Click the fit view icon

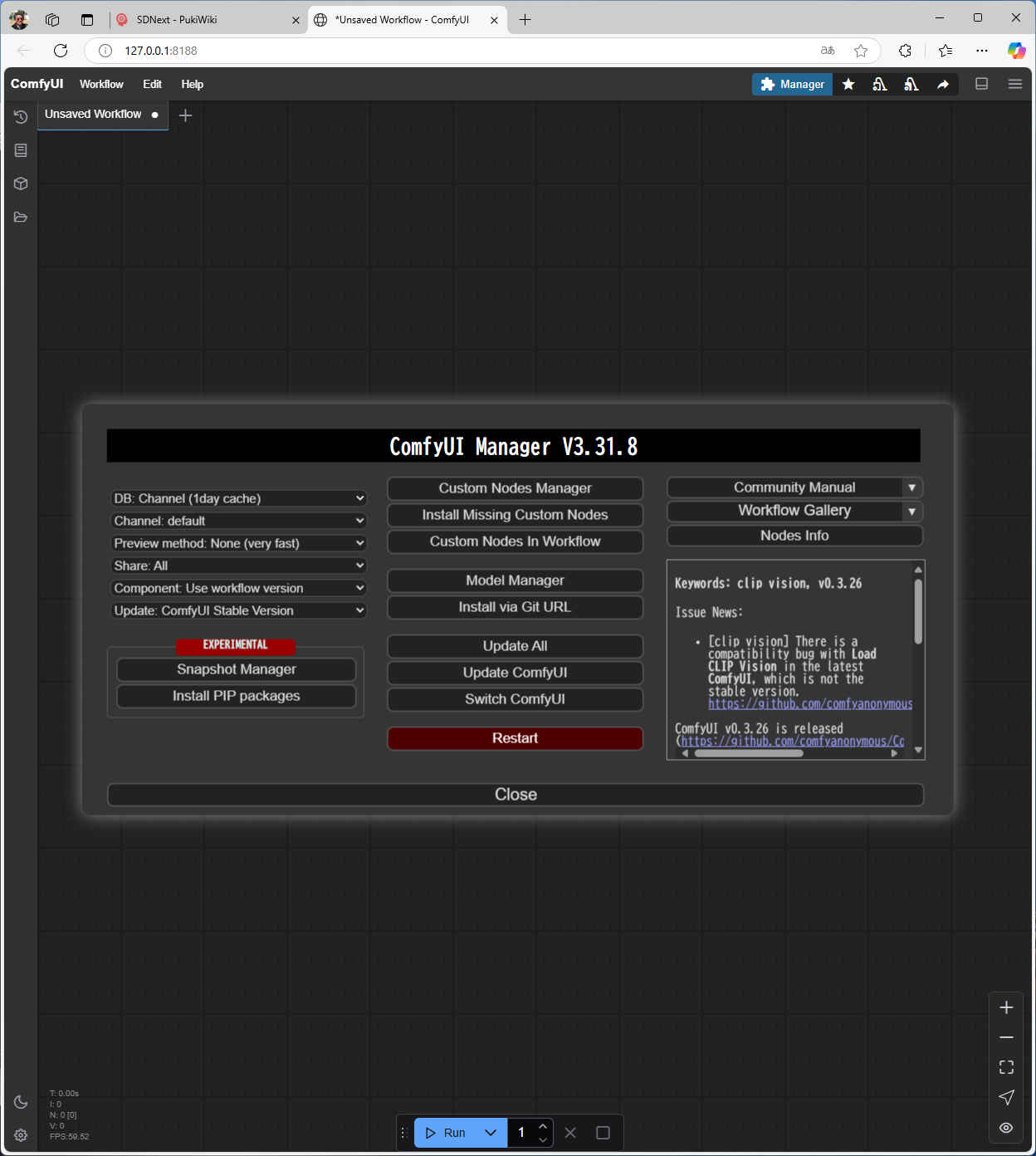pos(1006,1067)
